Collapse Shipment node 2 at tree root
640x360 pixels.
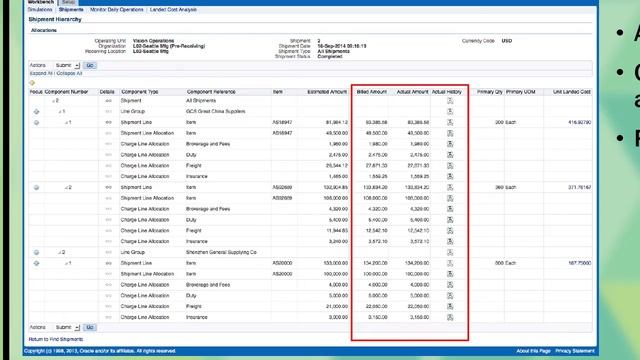pos(53,101)
